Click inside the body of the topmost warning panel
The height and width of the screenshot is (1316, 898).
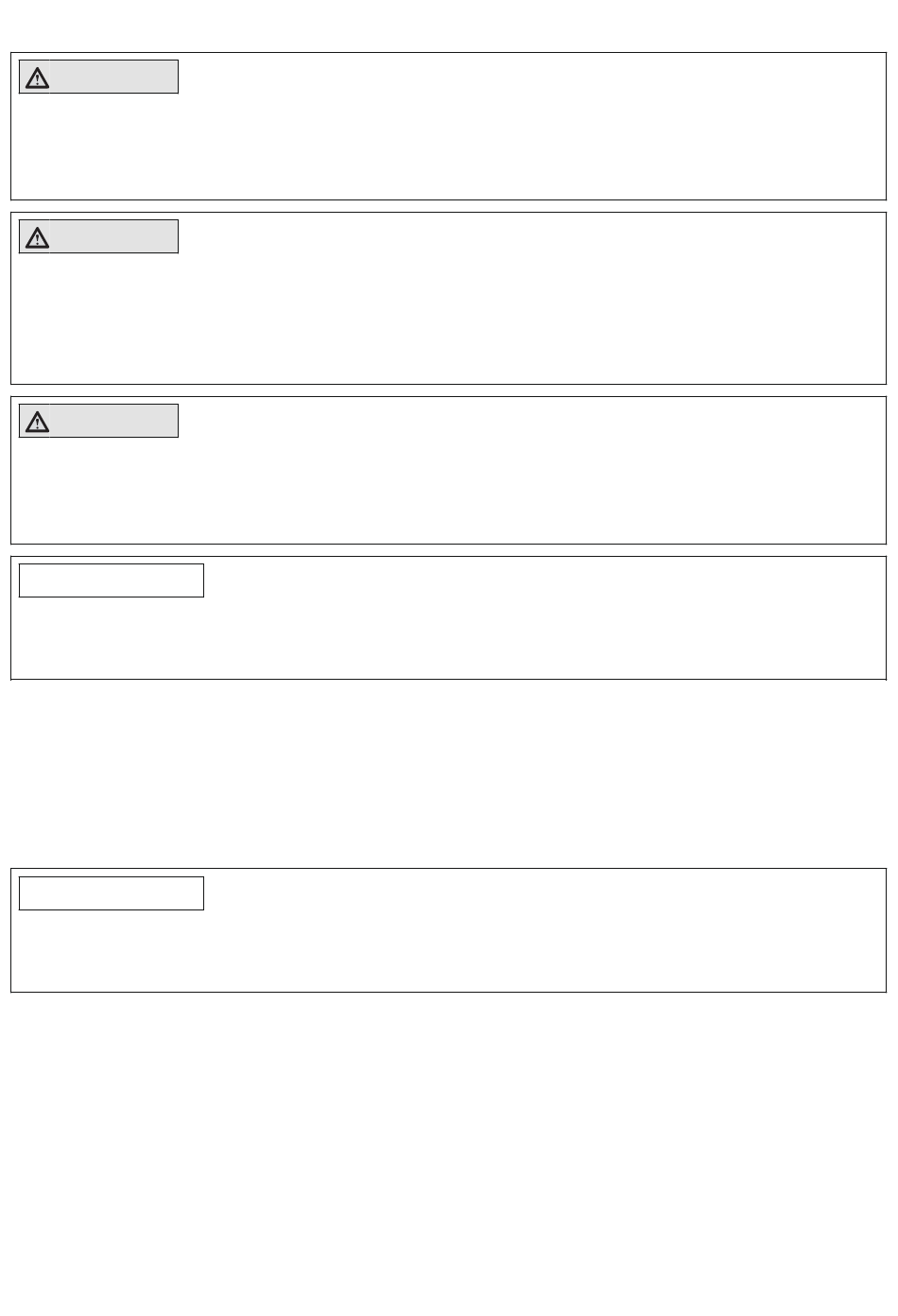click(449, 142)
